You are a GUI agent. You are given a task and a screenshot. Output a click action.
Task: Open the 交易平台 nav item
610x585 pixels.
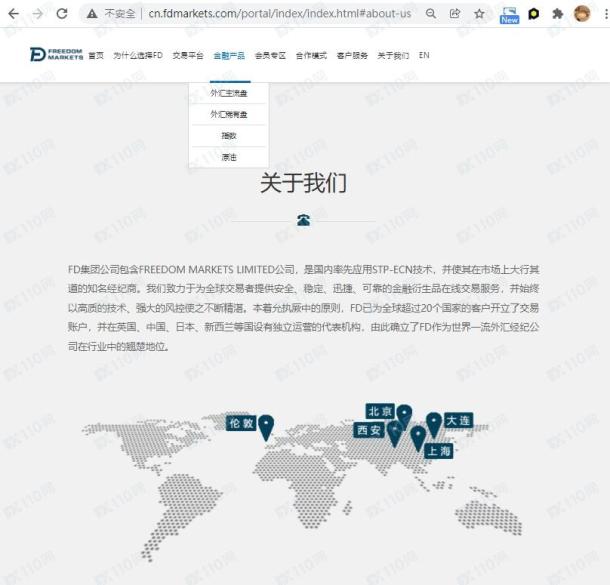pos(188,56)
